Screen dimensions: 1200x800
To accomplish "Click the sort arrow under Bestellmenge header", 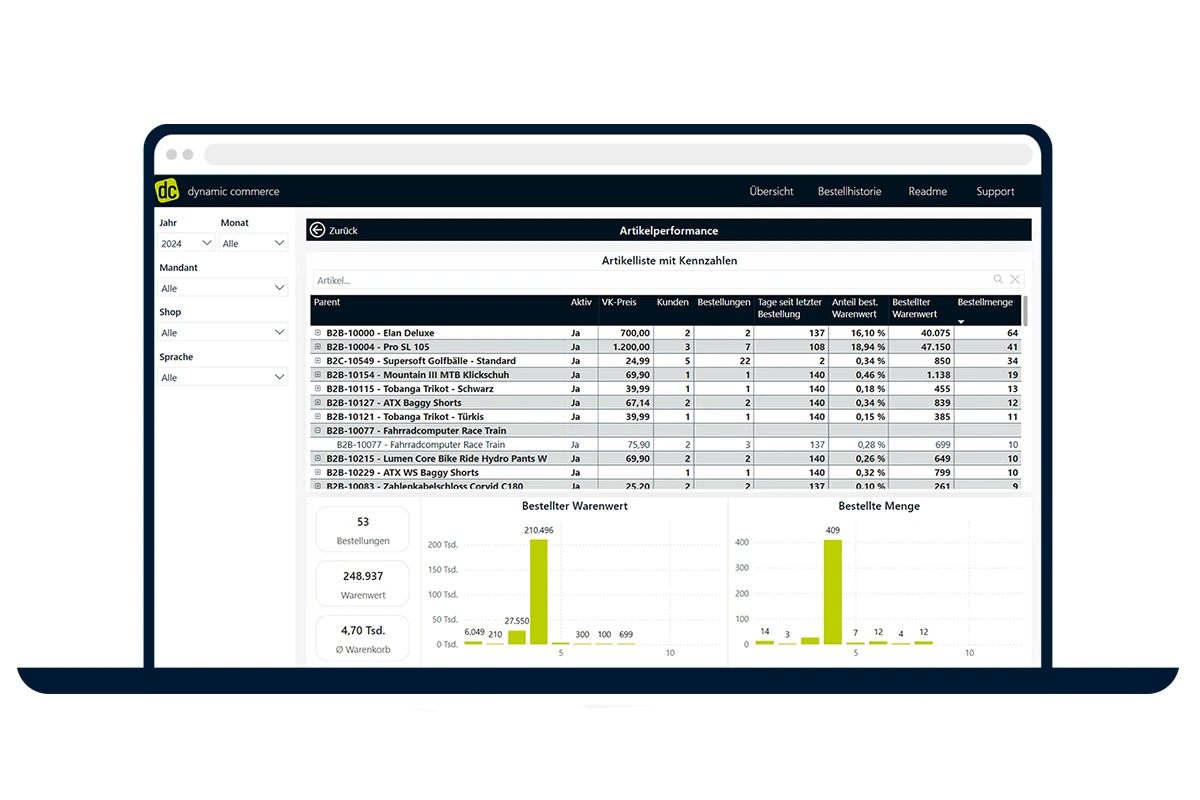I will pyautogui.click(x=962, y=321).
